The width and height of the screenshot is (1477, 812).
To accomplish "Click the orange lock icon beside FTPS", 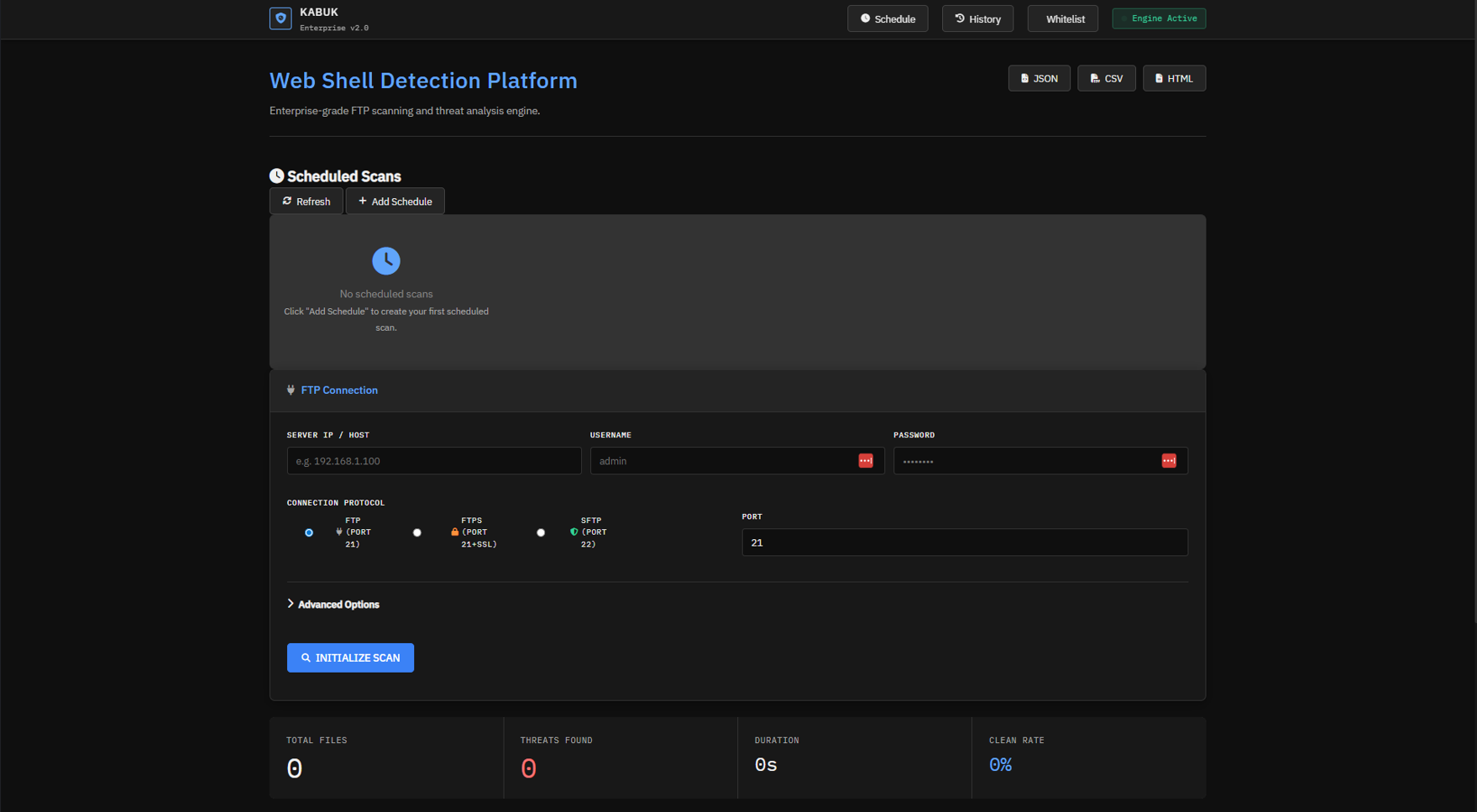I will tap(455, 532).
